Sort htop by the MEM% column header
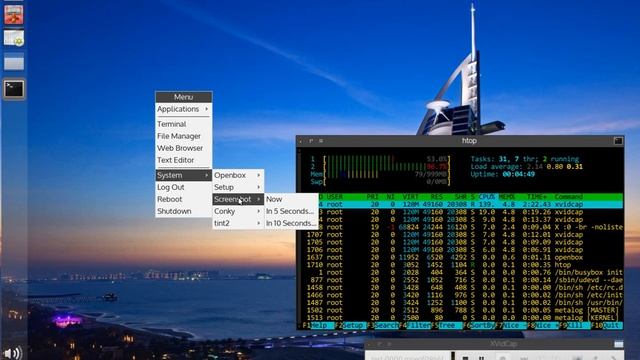The height and width of the screenshot is (360, 640). (507, 197)
